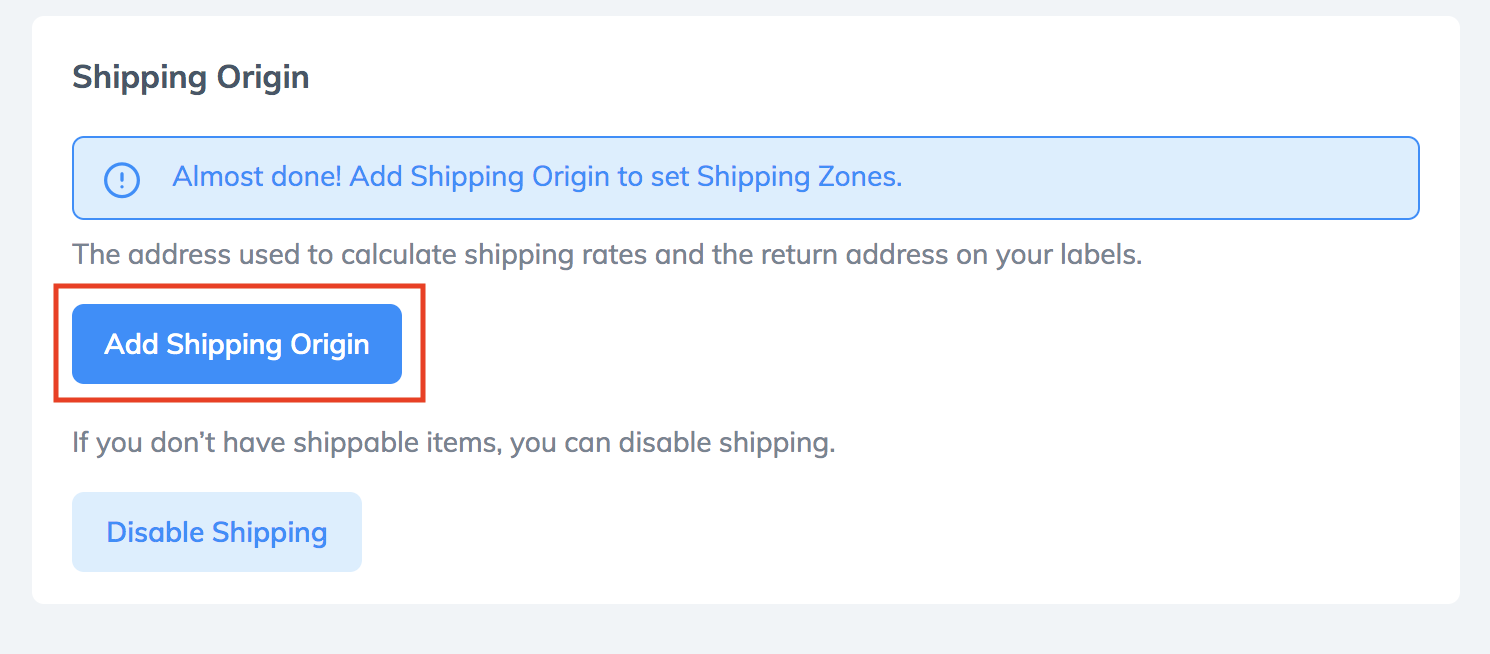Click the Add Shipping Origin button
The width and height of the screenshot is (1490, 654).
click(x=237, y=344)
